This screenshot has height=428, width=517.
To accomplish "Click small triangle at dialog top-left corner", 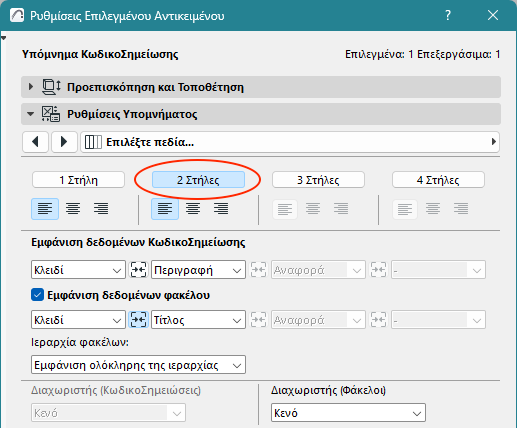I will tap(4, 38).
